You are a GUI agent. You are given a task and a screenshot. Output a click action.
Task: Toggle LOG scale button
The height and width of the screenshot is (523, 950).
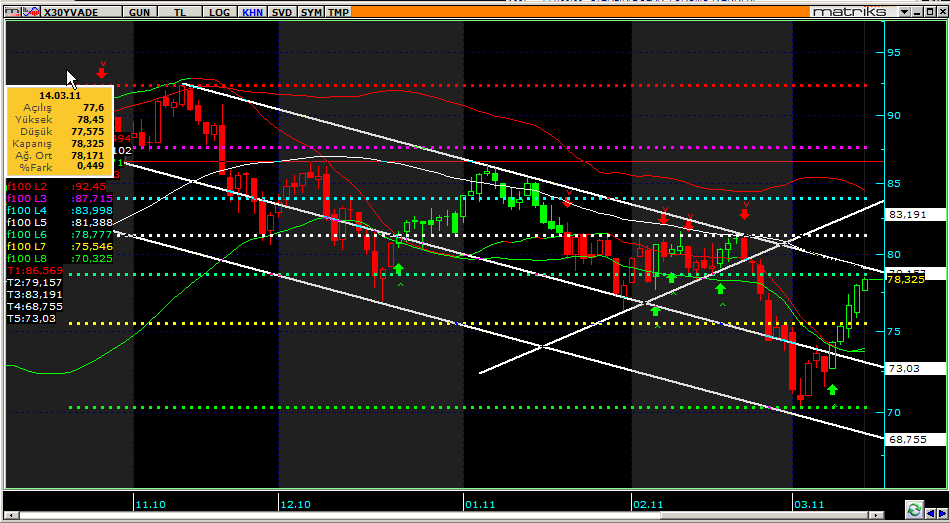click(217, 12)
